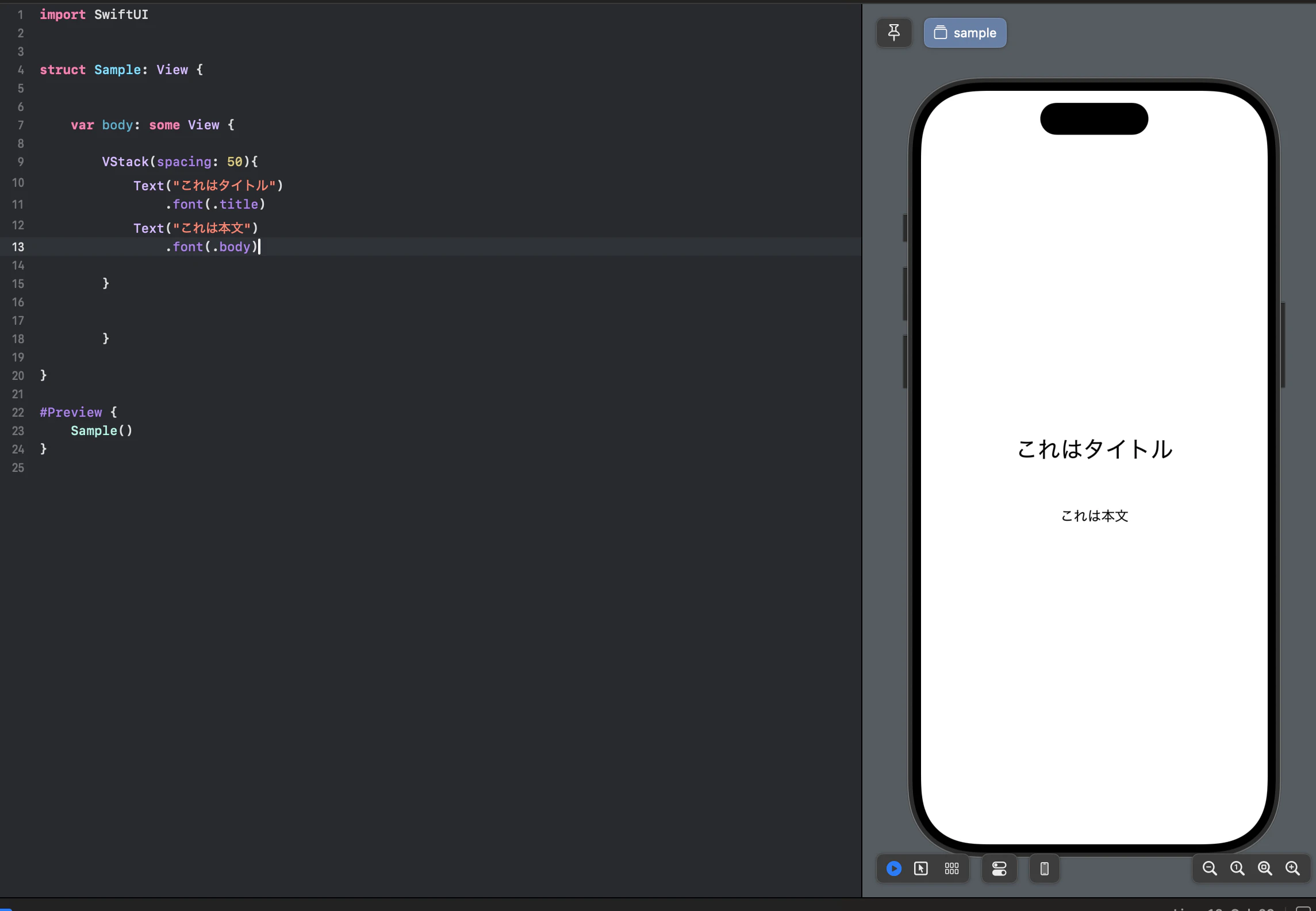Image resolution: width=1316 pixels, height=911 pixels.
Task: Click the import SwiftUI statement
Action: click(x=93, y=15)
